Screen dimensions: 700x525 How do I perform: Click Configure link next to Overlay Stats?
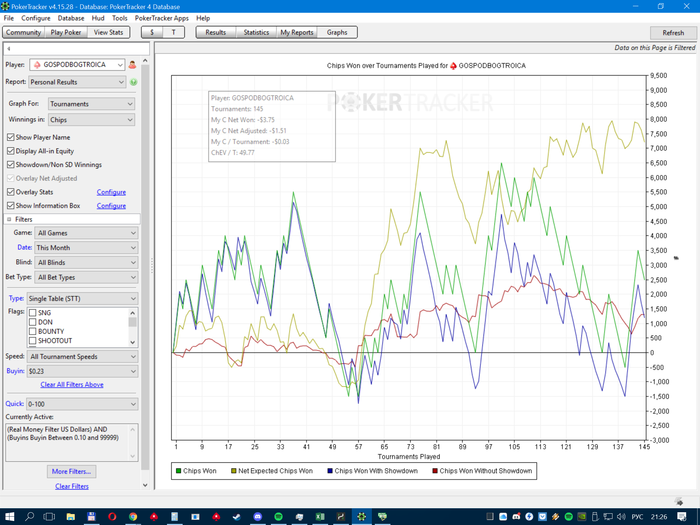111,192
